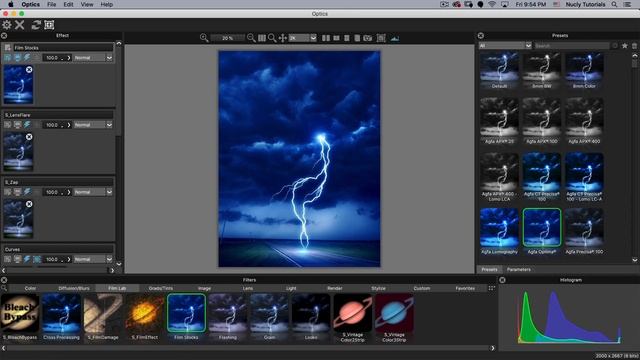Image resolution: width=640 pixels, height=360 pixels.
Task: Select the Render filter tab
Action: point(335,288)
